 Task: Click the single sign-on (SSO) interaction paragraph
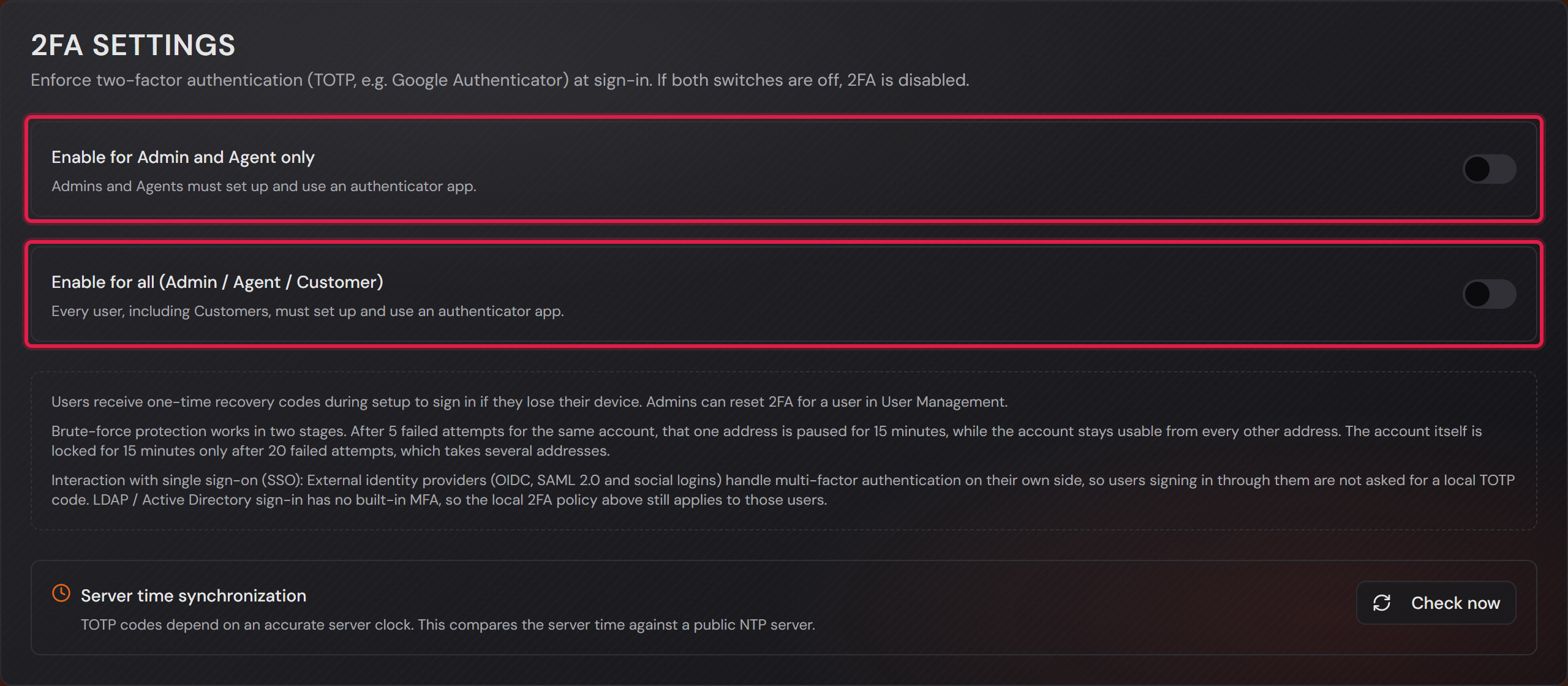click(783, 490)
